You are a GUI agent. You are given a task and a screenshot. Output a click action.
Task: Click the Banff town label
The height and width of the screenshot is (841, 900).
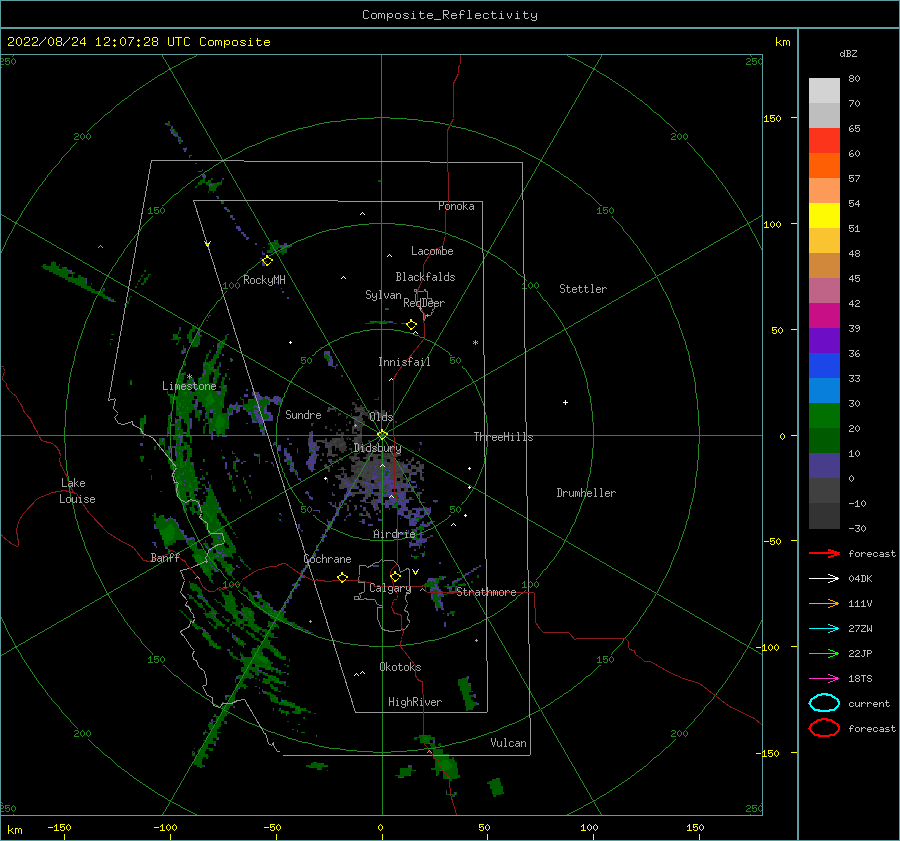point(165,557)
